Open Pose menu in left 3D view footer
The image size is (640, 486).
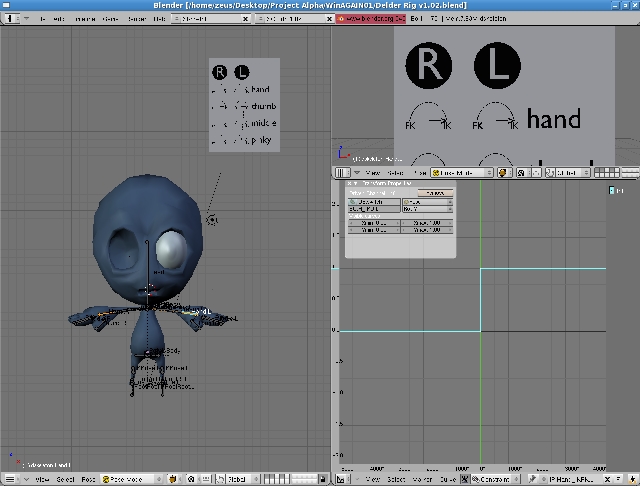tap(88, 479)
